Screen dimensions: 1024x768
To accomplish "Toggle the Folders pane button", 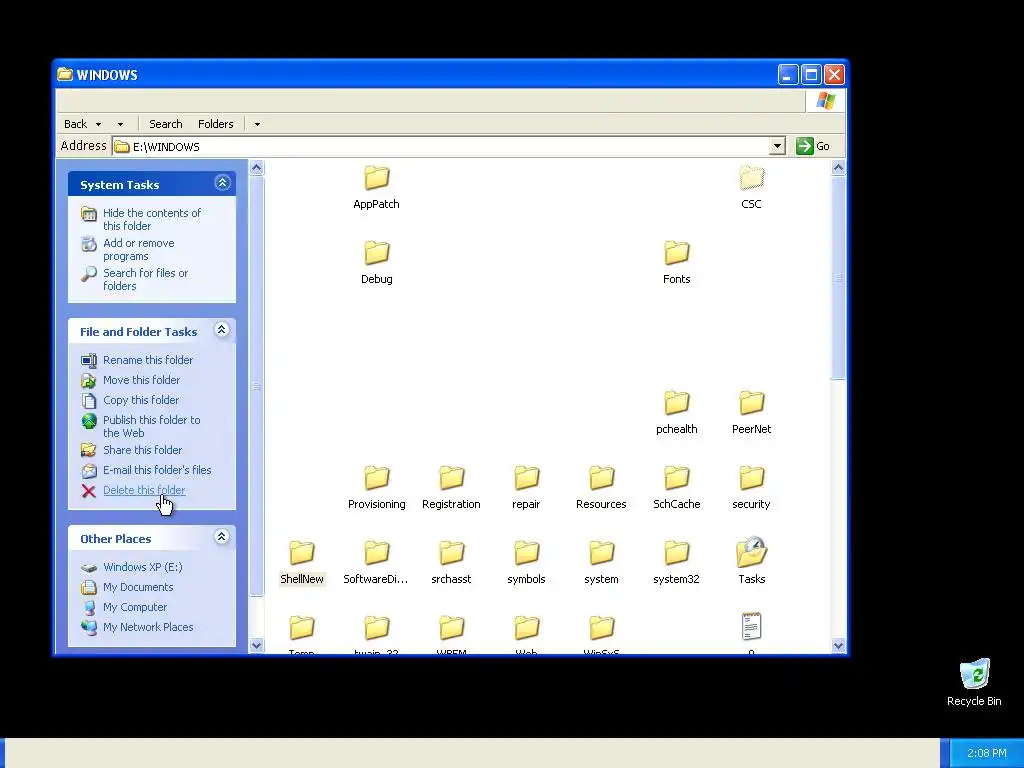I will point(216,124).
